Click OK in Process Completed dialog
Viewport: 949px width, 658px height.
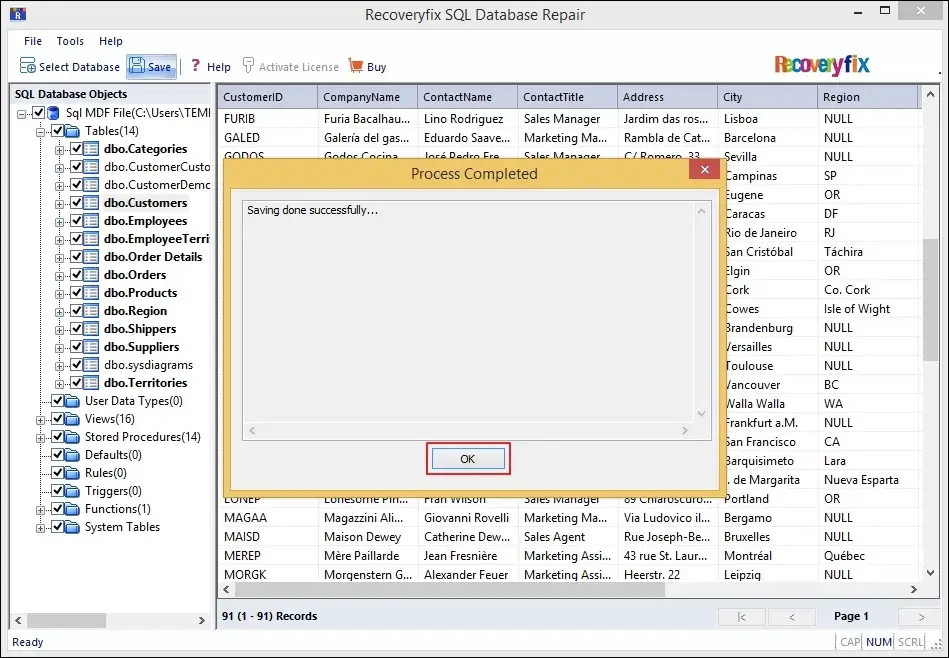(x=468, y=459)
